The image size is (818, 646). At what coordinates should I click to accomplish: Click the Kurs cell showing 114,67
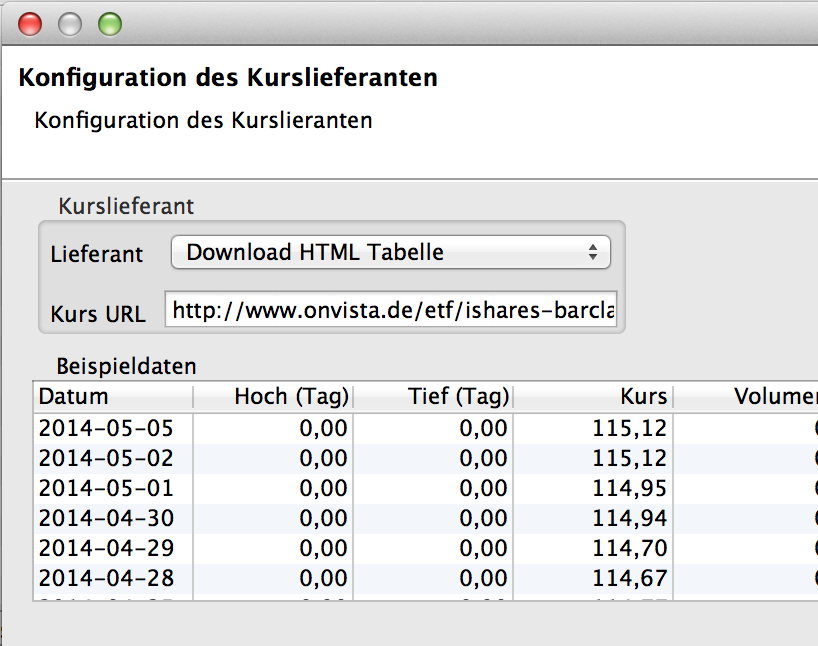[628, 579]
